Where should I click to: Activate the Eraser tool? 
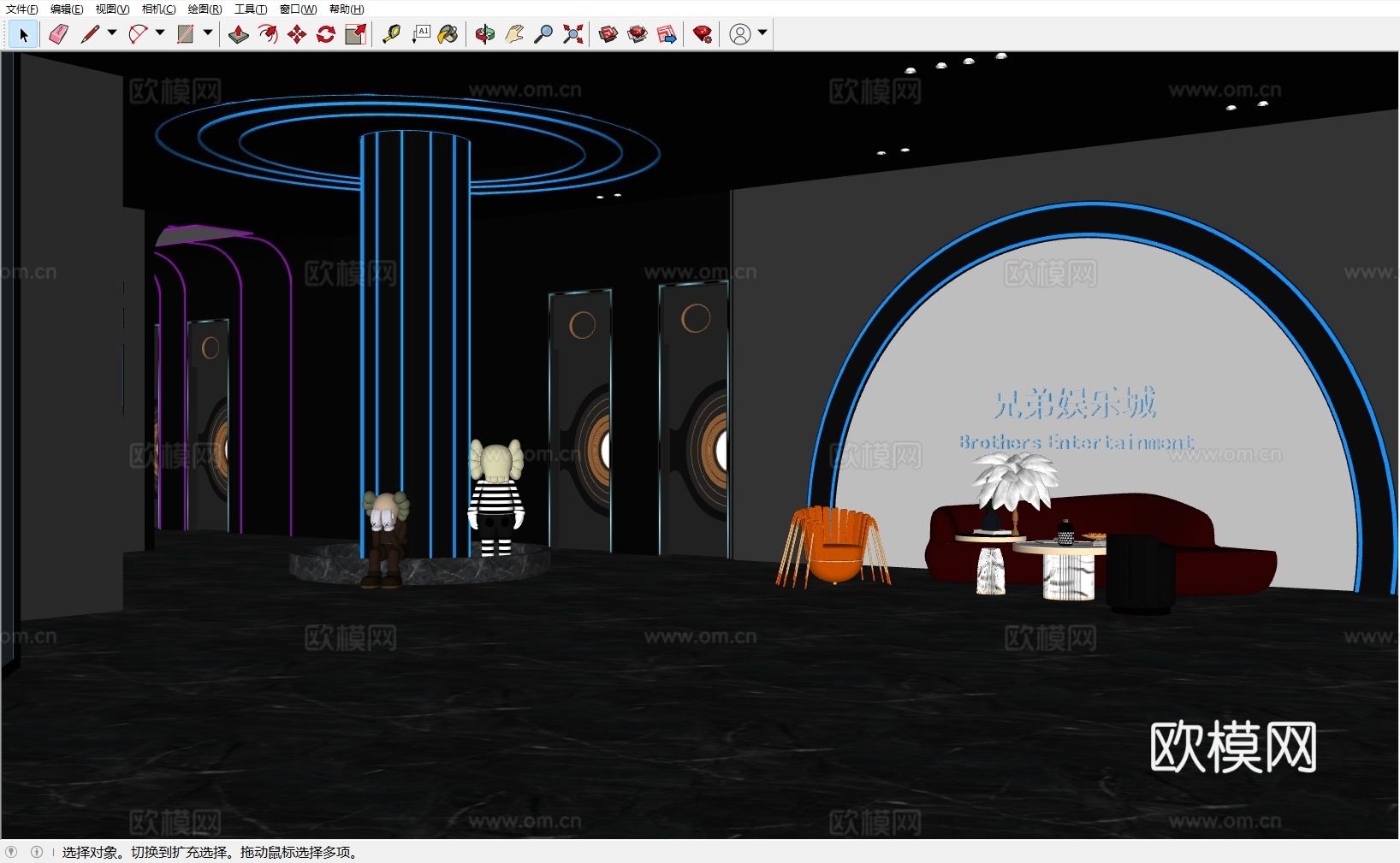[x=58, y=34]
